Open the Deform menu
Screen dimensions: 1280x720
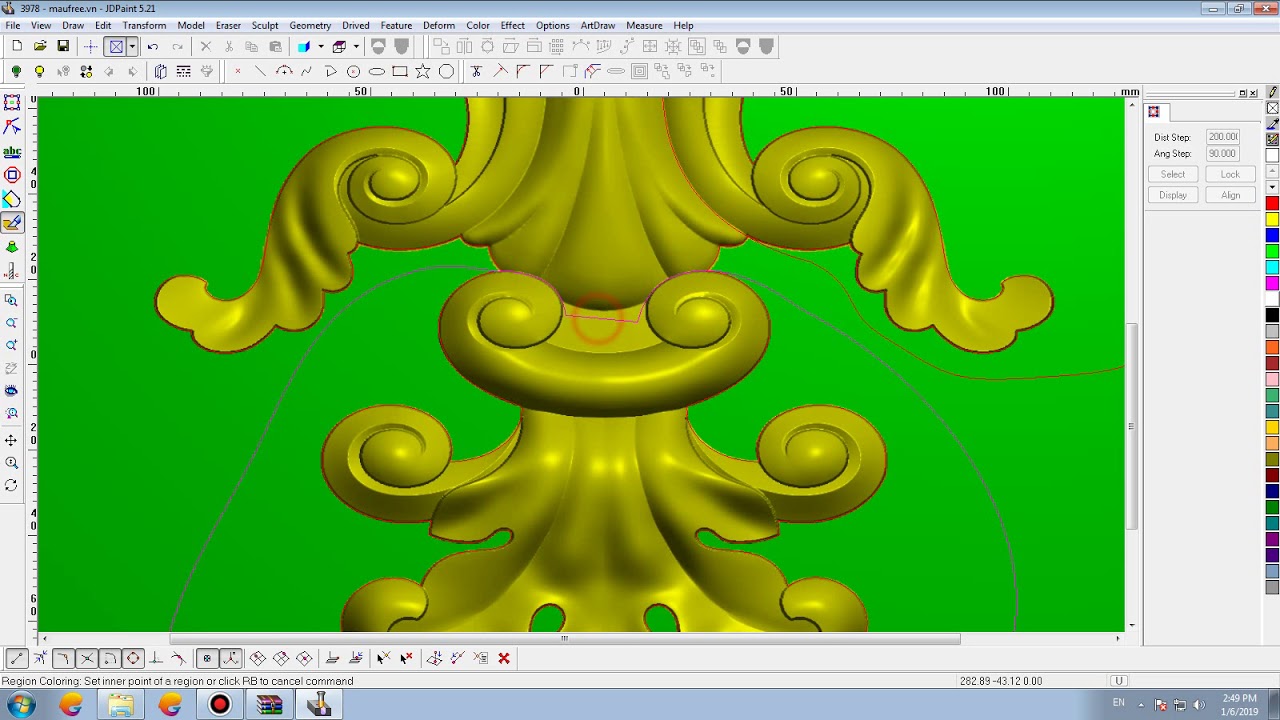439,25
